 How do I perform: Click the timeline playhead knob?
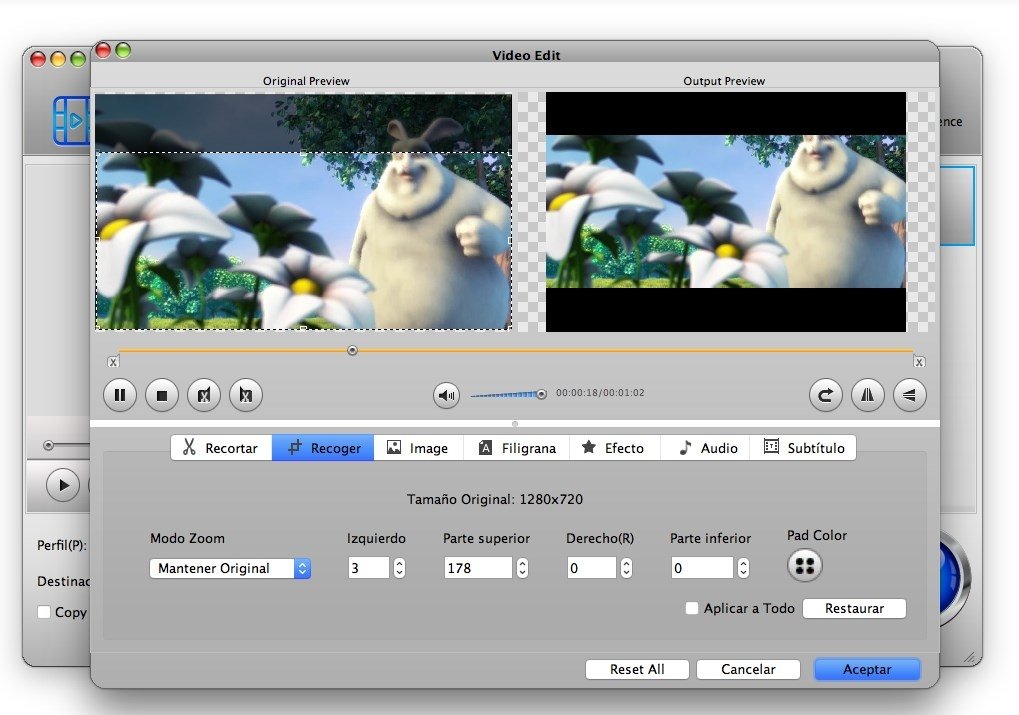coord(352,350)
